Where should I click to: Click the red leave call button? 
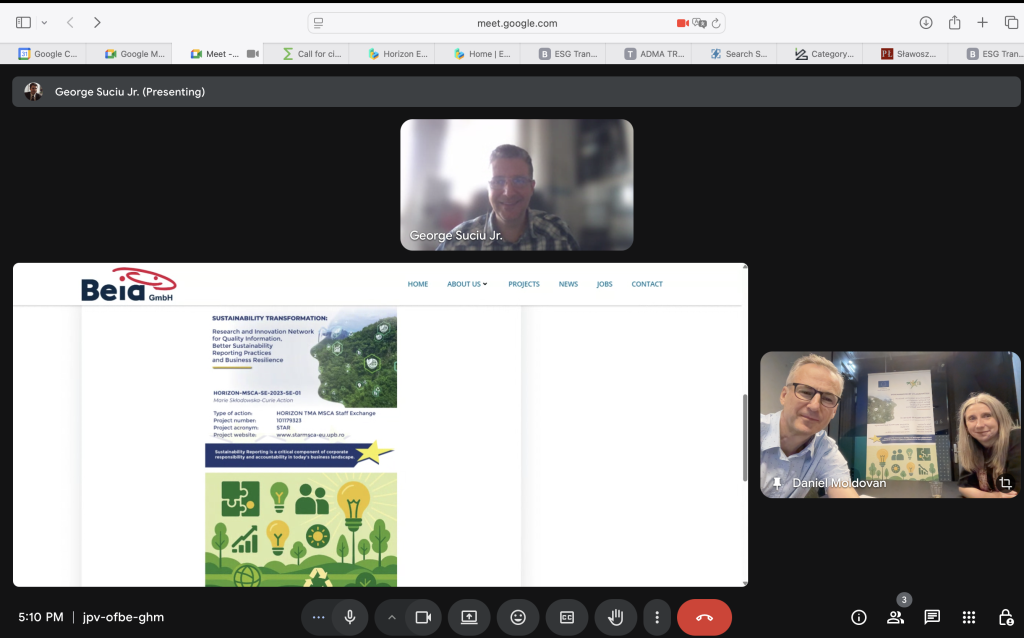tap(704, 617)
